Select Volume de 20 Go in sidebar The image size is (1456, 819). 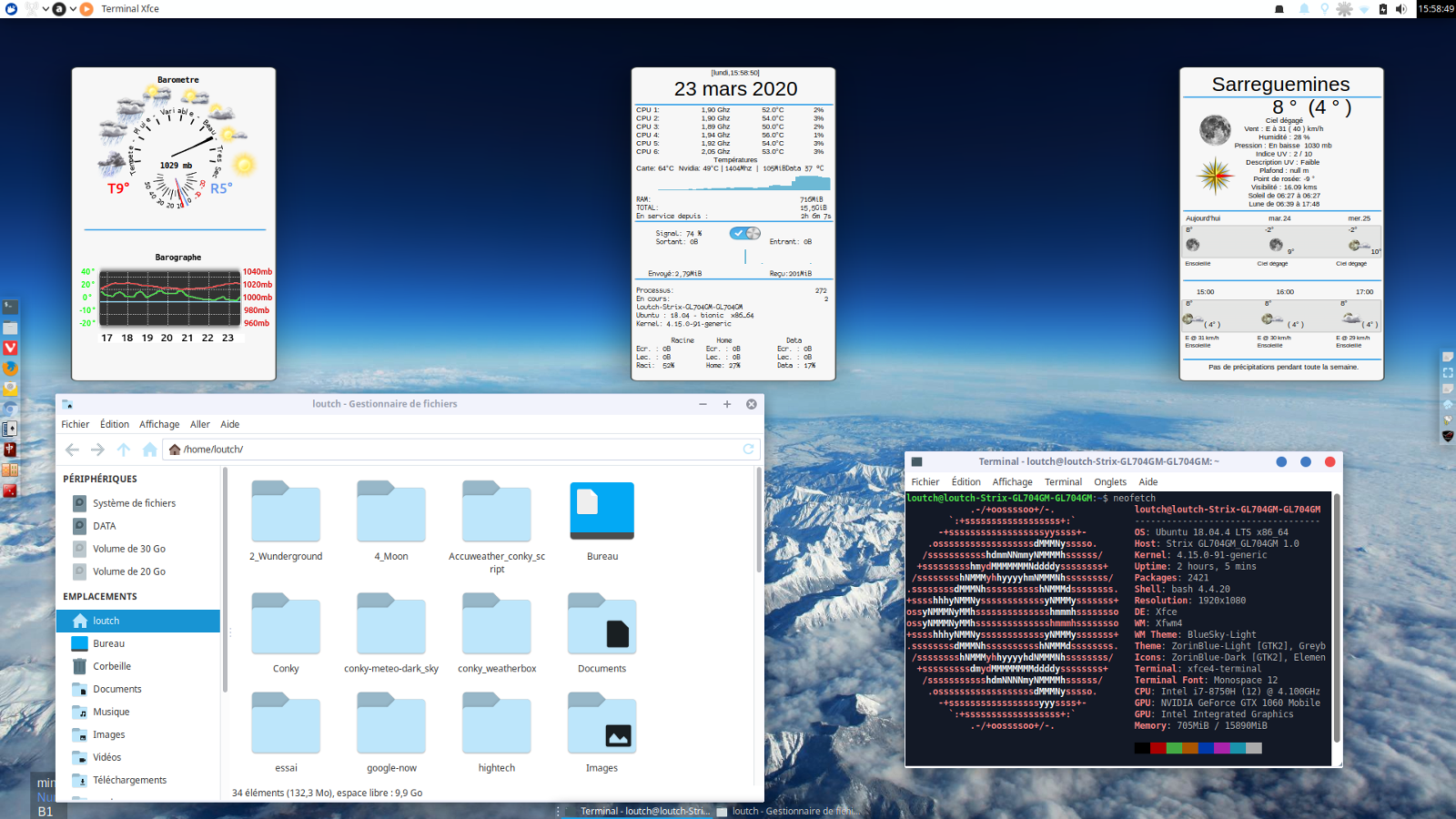[138, 571]
